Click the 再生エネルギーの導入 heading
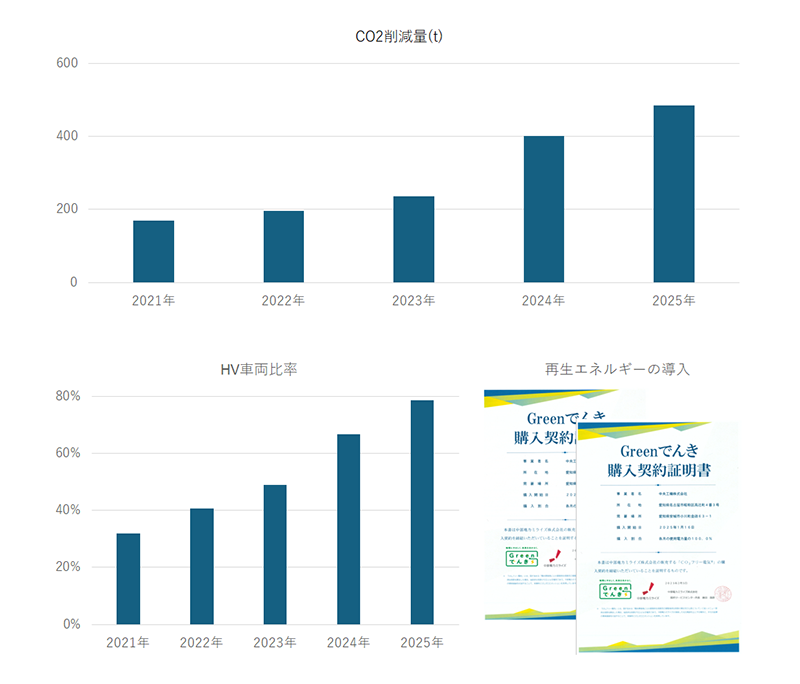Screen dimensions: 800x684 pyautogui.click(x=617, y=370)
